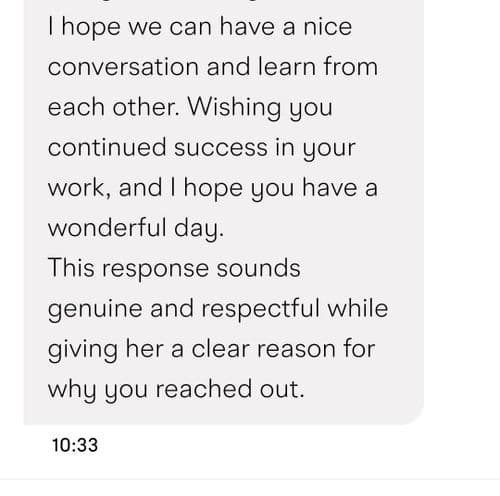The width and height of the screenshot is (500, 496).
Task: Click the word 'wonderful' in the message
Action: click(x=107, y=228)
